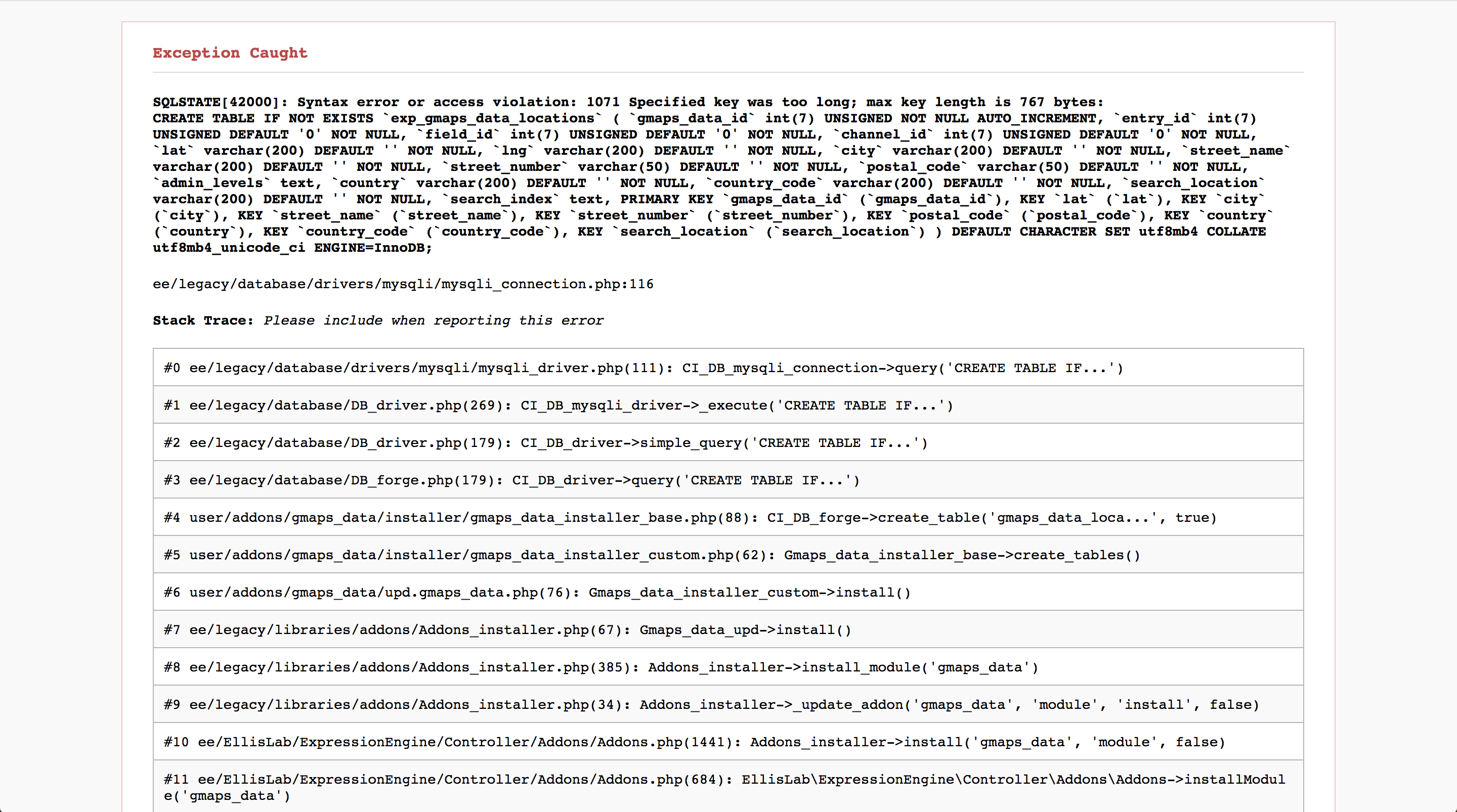Click stack trace entry #4 gmaps_data_installer_base
1457x812 pixels.
coord(728,517)
